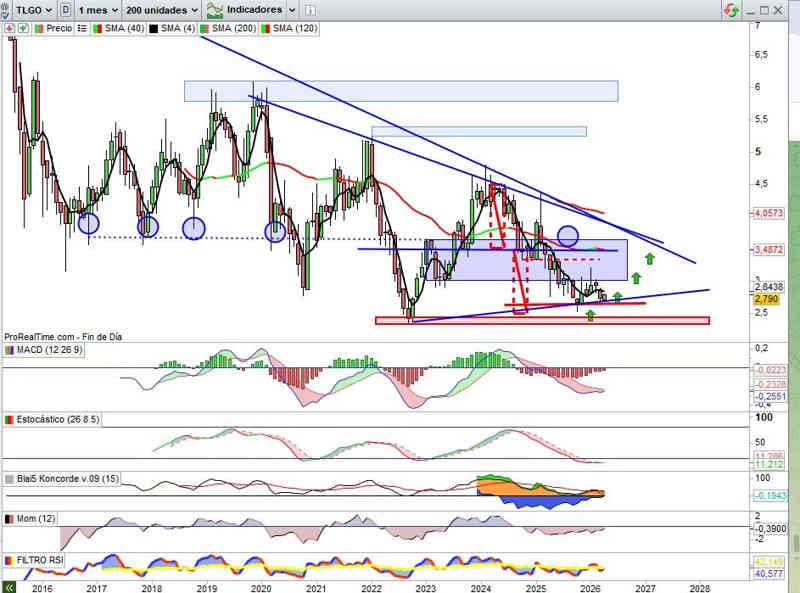The height and width of the screenshot is (593, 800).
Task: Toggle the Mom (12) indicator icon
Action: click(x=10, y=521)
